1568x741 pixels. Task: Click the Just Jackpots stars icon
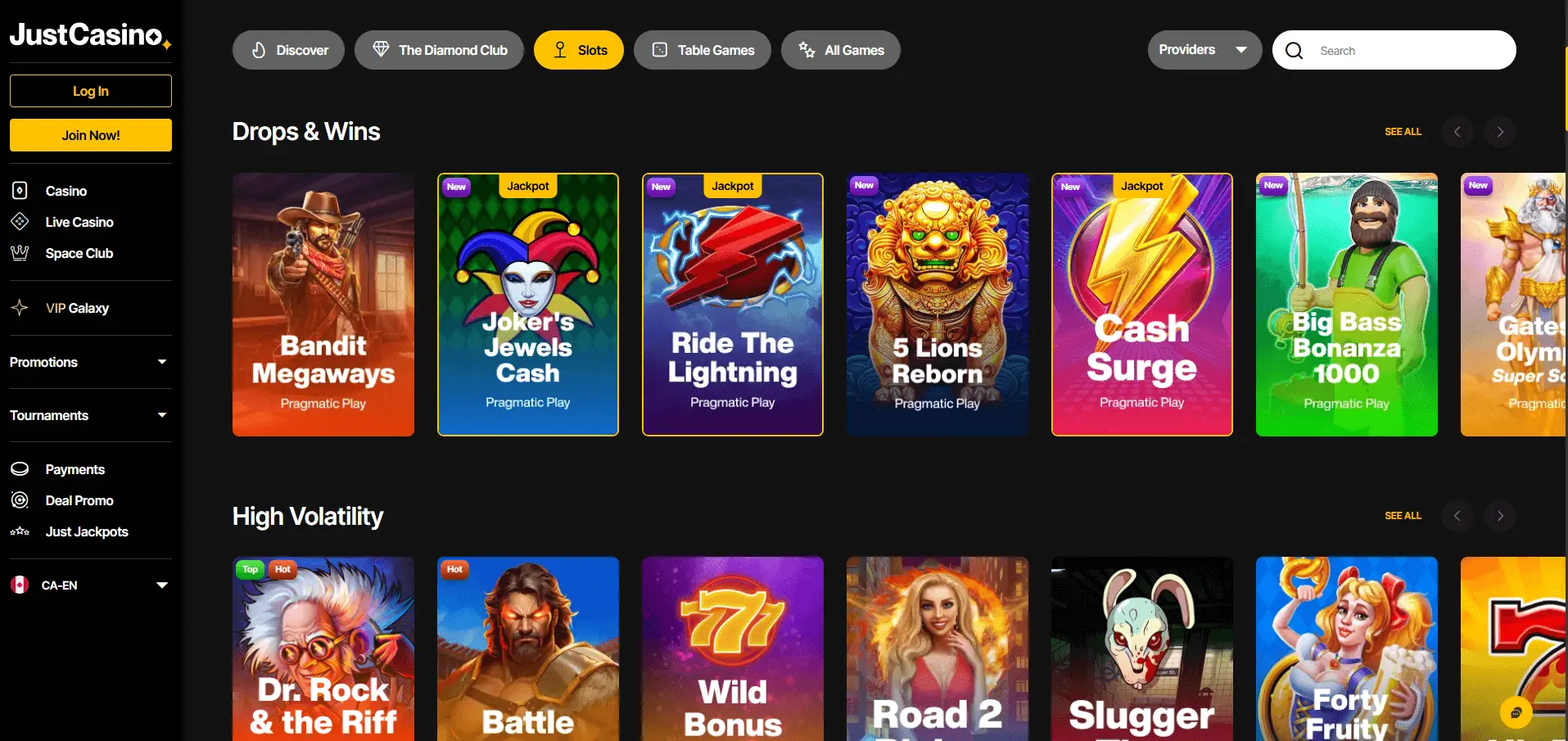click(x=20, y=531)
